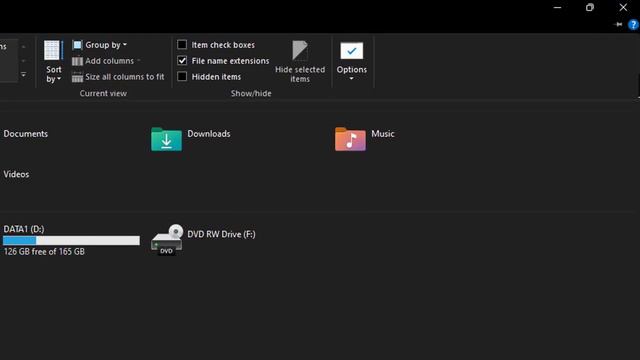Image resolution: width=640 pixels, height=360 pixels.
Task: Select DATA1 (D:) drive label
Action: pos(24,229)
